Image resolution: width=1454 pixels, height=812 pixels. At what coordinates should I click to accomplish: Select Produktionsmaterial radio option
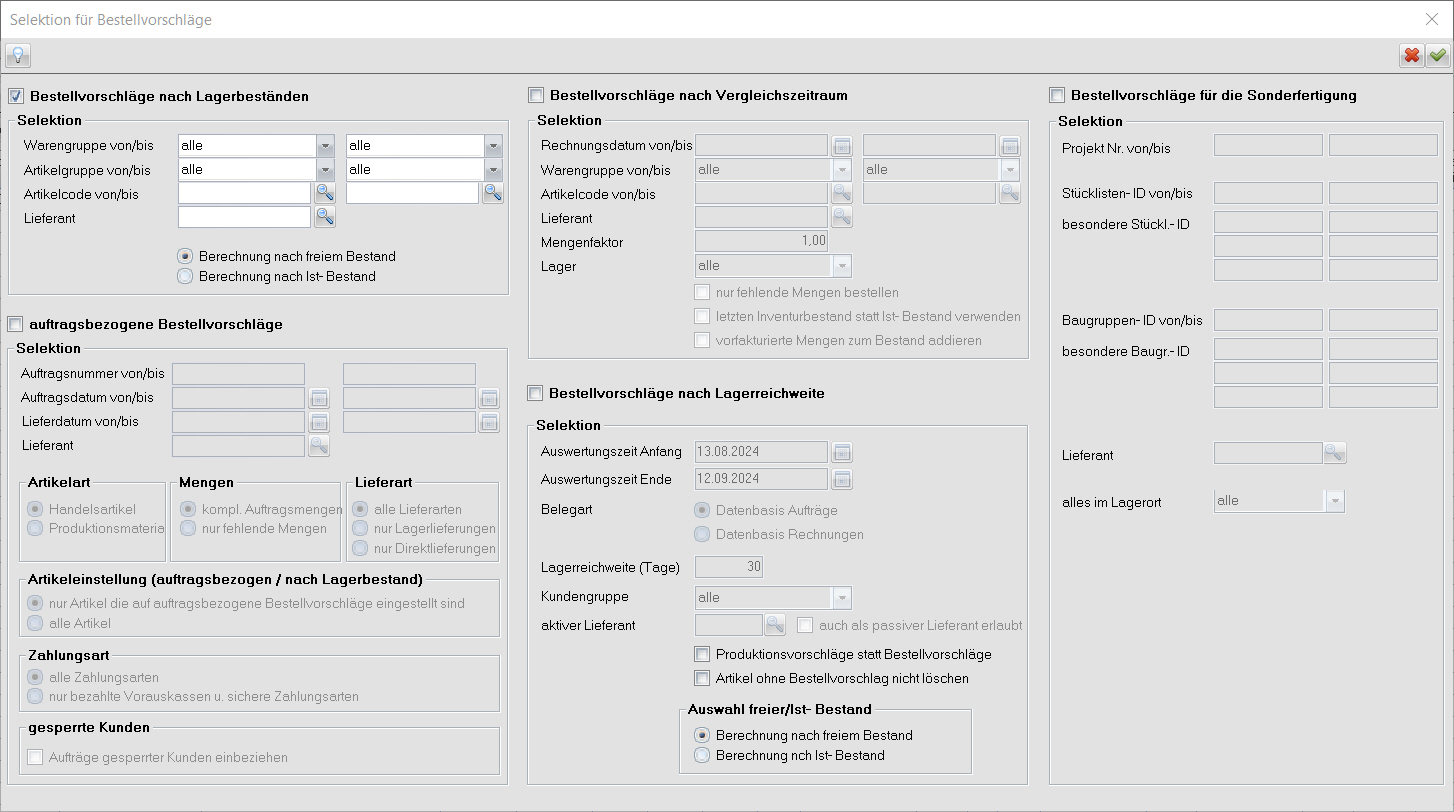click(x=36, y=528)
